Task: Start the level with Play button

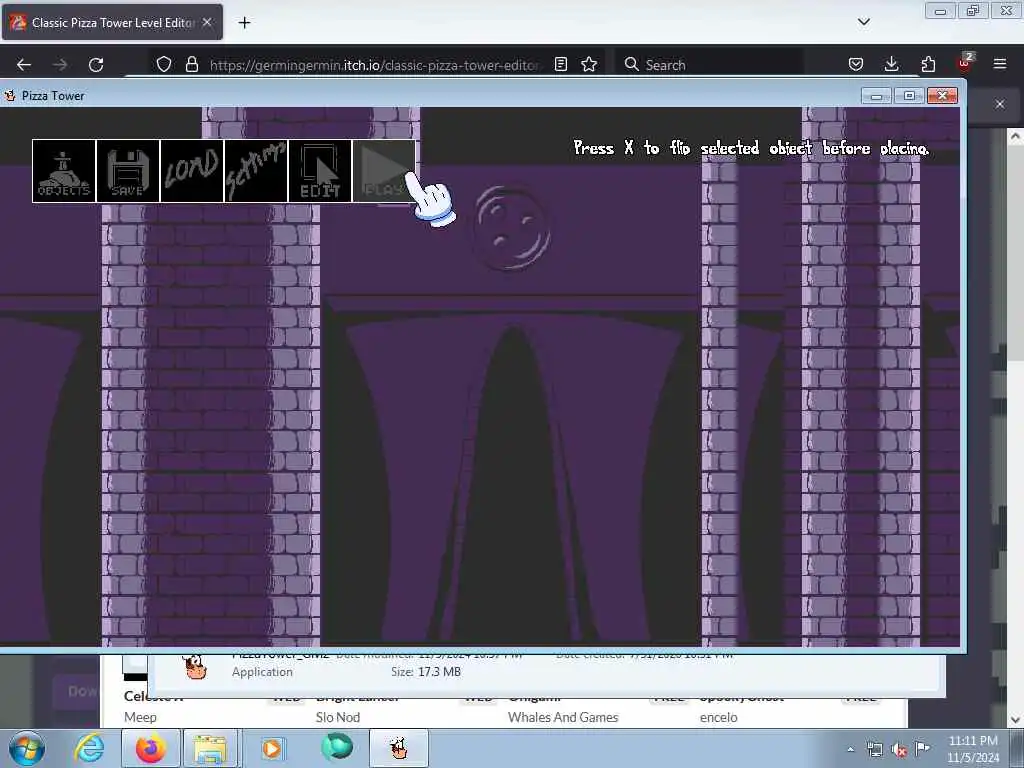Action: [384, 171]
